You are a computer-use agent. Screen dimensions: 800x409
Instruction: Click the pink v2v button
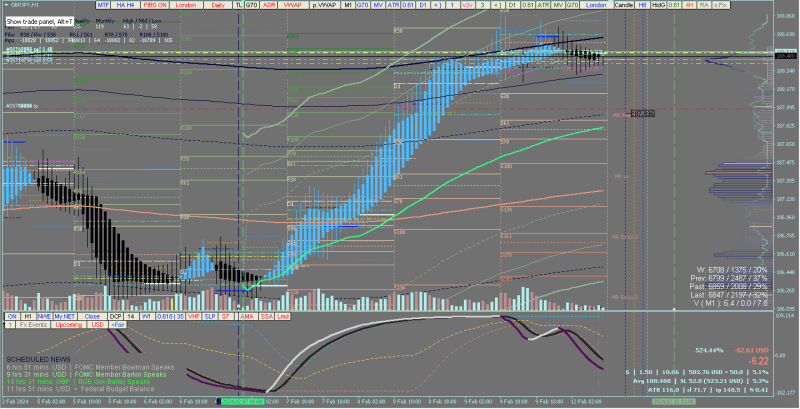pyautogui.click(x=467, y=5)
